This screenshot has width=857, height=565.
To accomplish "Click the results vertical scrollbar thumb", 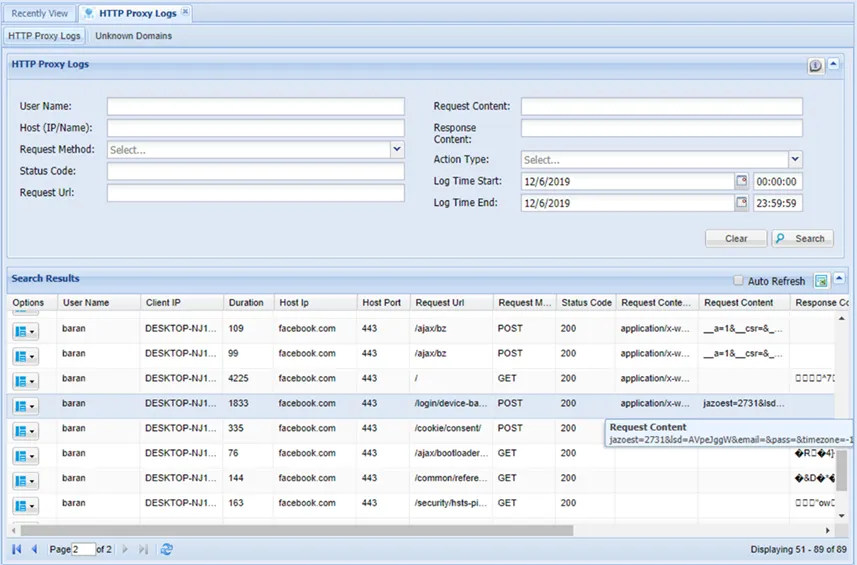I will (842, 470).
